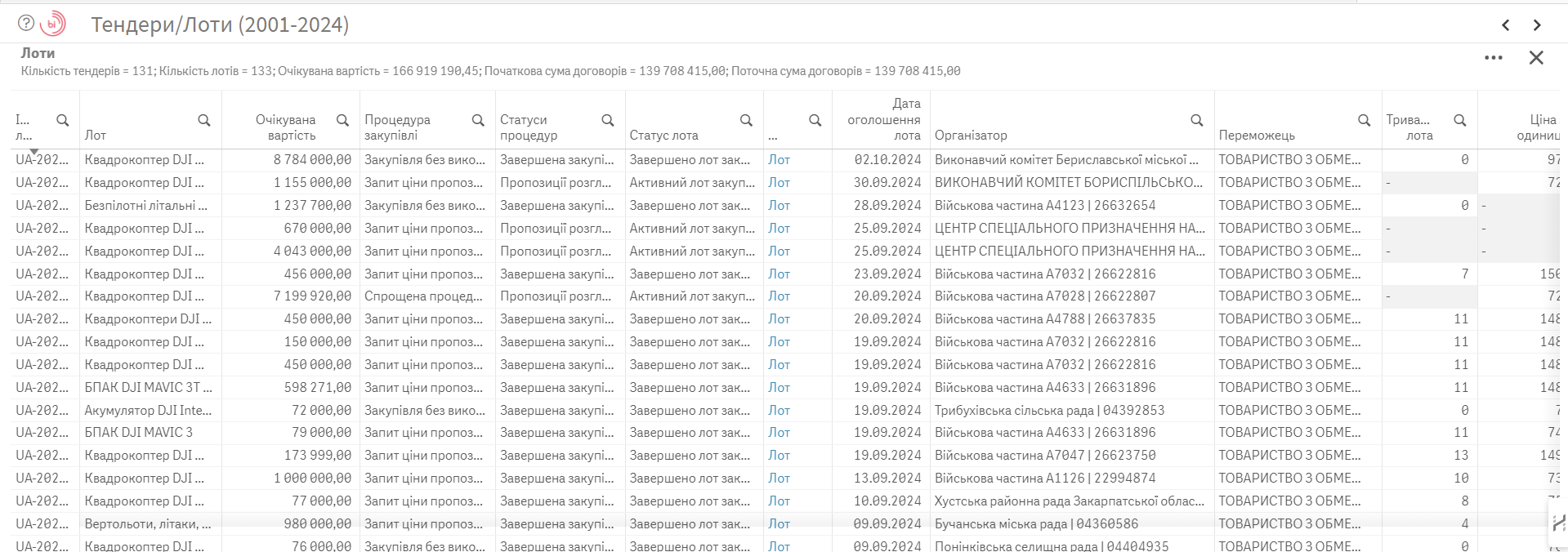Open the Лот link dated 28.09.2024
The width and height of the screenshot is (1568, 552).
[779, 206]
